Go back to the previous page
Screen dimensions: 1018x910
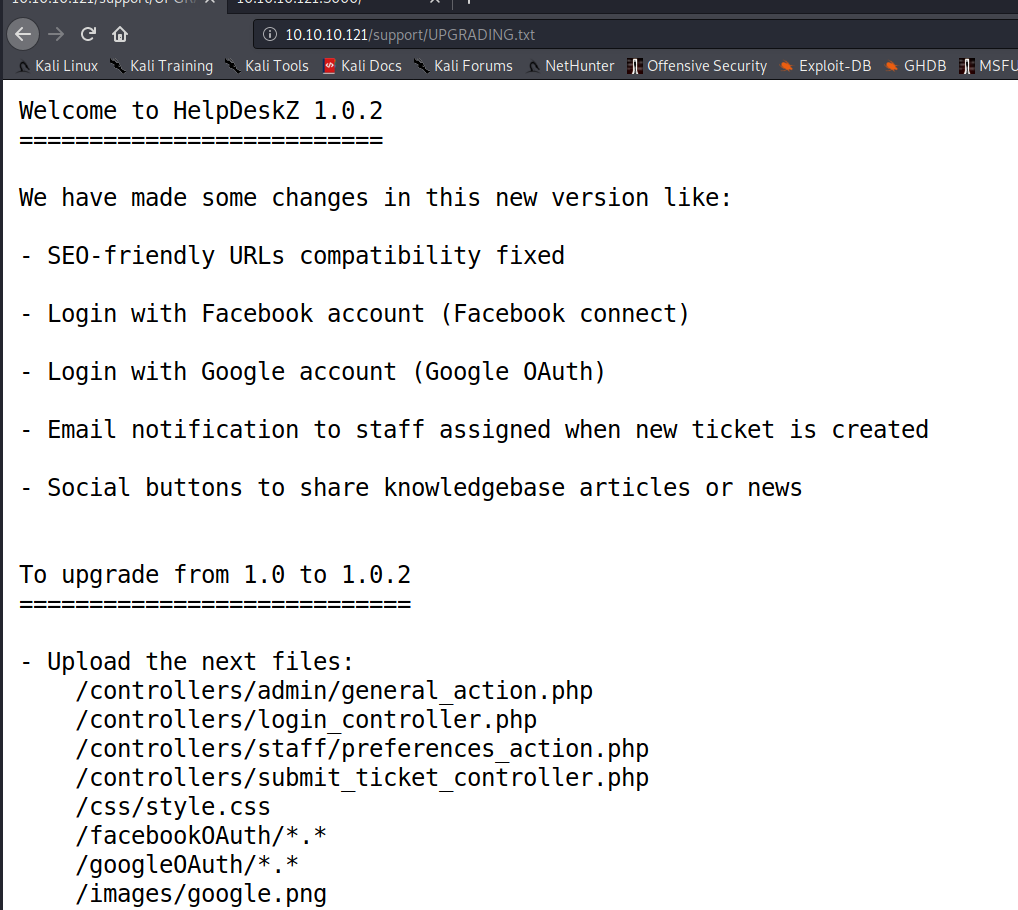[23, 34]
